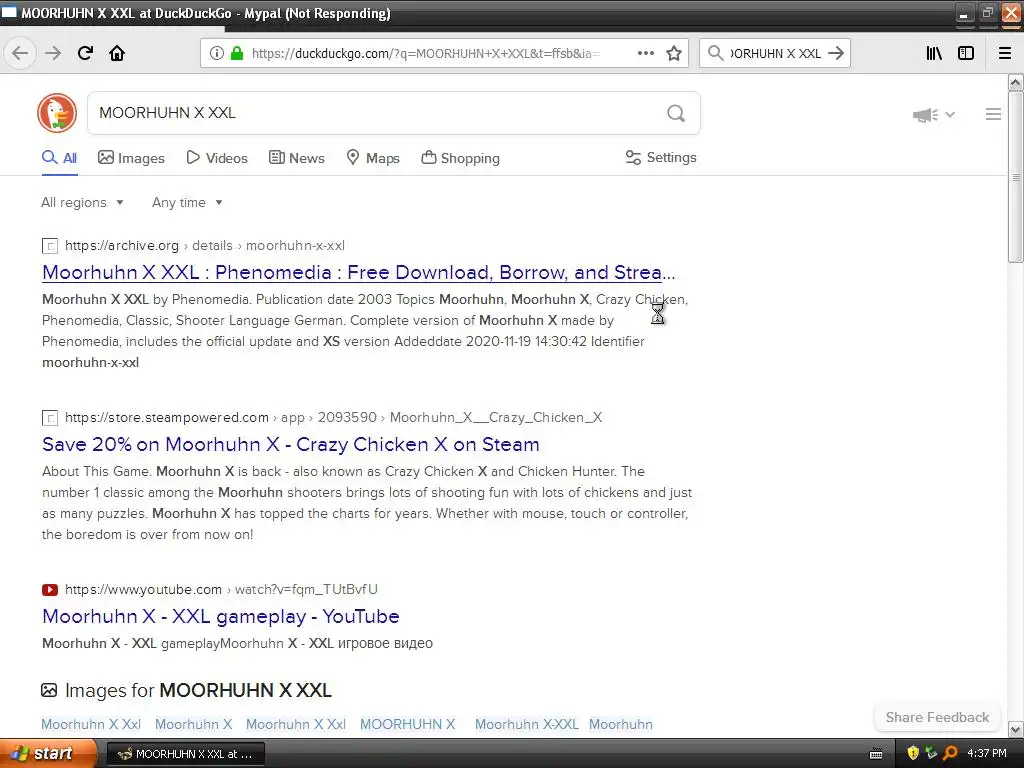Switch to Maps results tab
This screenshot has width=1024, height=768.
[x=372, y=158]
